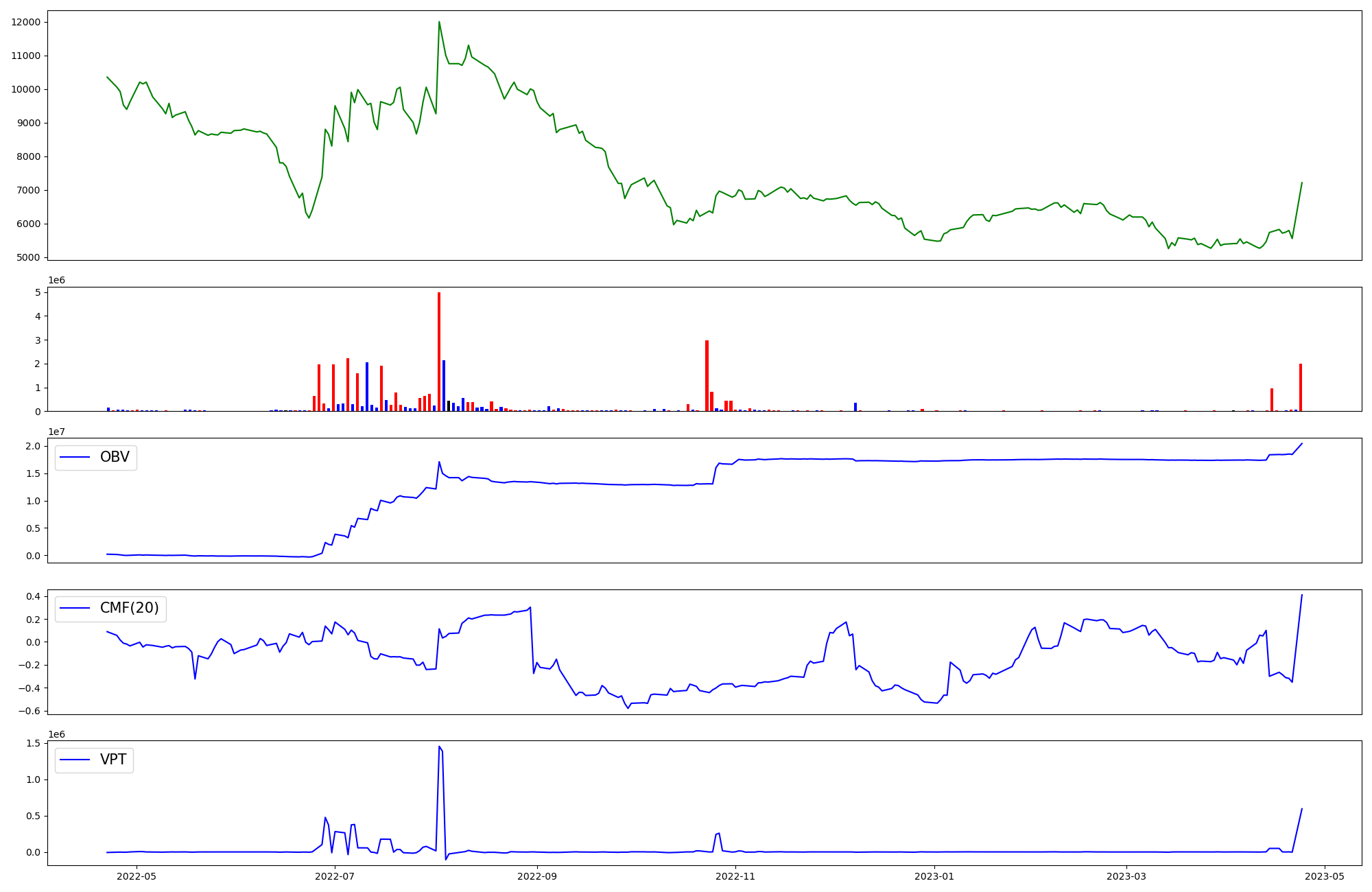Image resolution: width=1372 pixels, height=892 pixels.
Task: Click the 2022-07 x-axis date label
Action: click(335, 876)
